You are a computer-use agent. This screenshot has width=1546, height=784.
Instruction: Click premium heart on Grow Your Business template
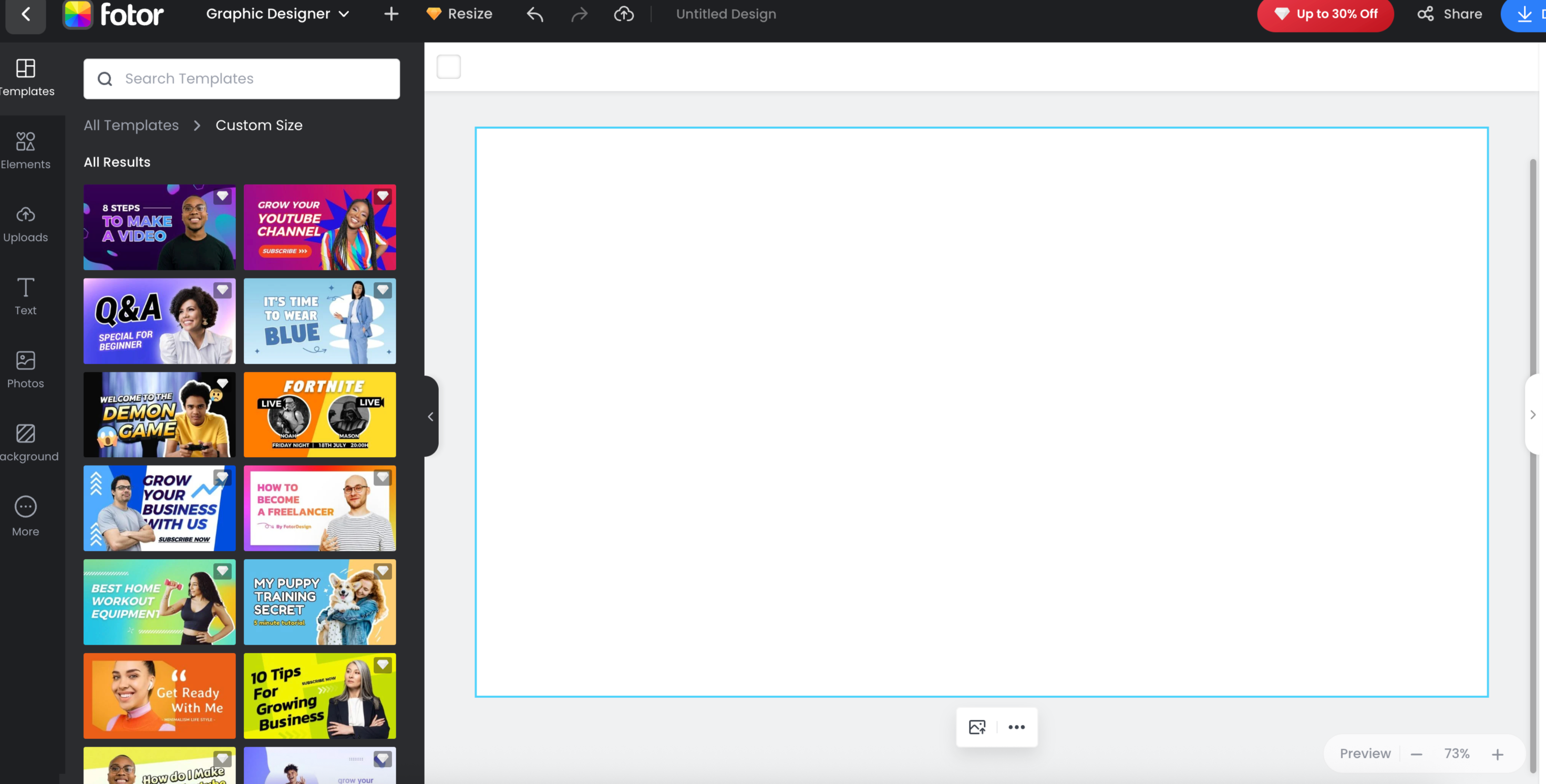(223, 477)
